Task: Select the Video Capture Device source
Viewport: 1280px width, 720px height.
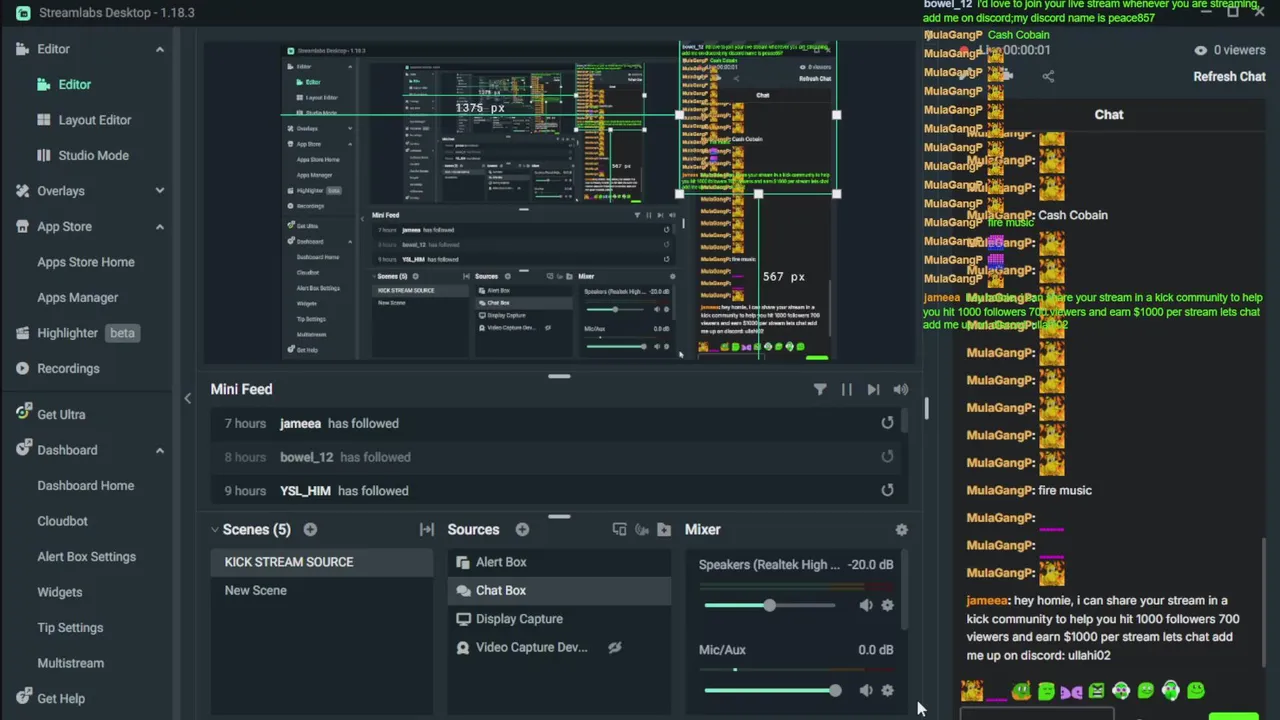Action: pyautogui.click(x=559, y=647)
